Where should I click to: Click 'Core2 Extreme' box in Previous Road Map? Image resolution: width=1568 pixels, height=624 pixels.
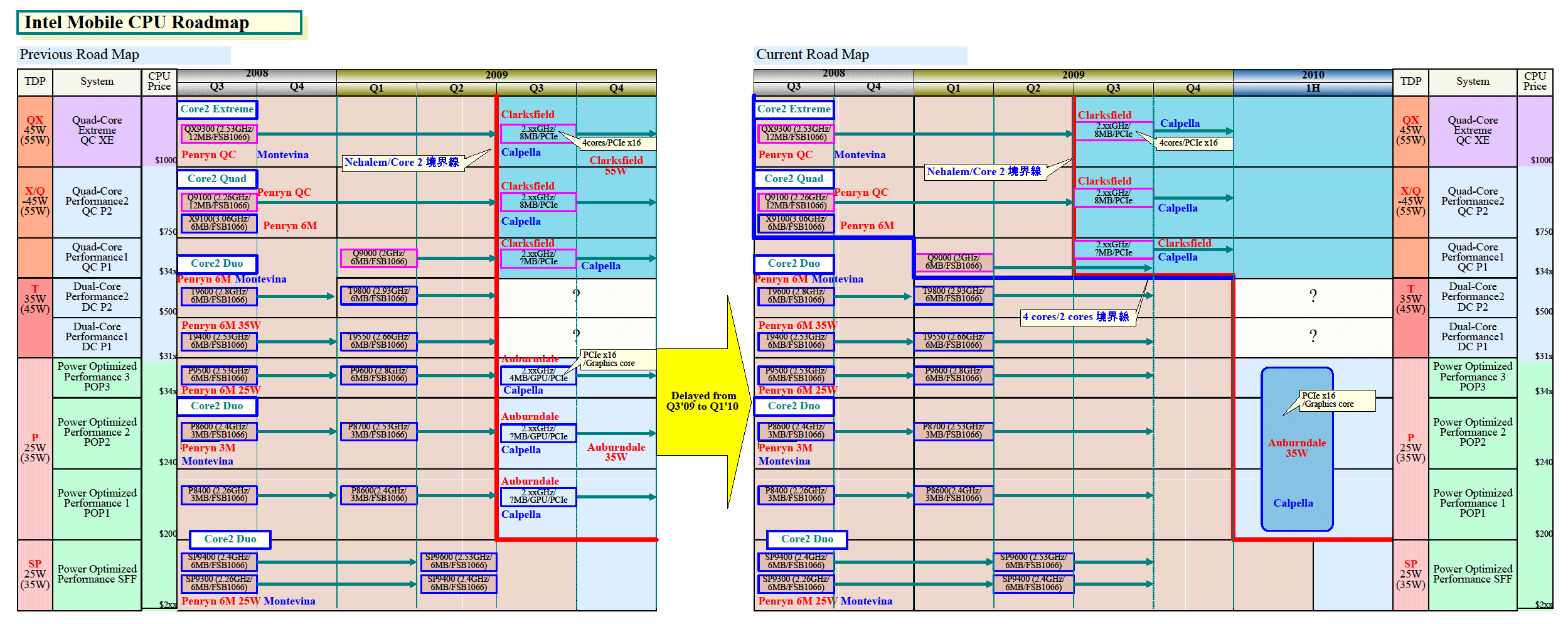click(x=217, y=109)
